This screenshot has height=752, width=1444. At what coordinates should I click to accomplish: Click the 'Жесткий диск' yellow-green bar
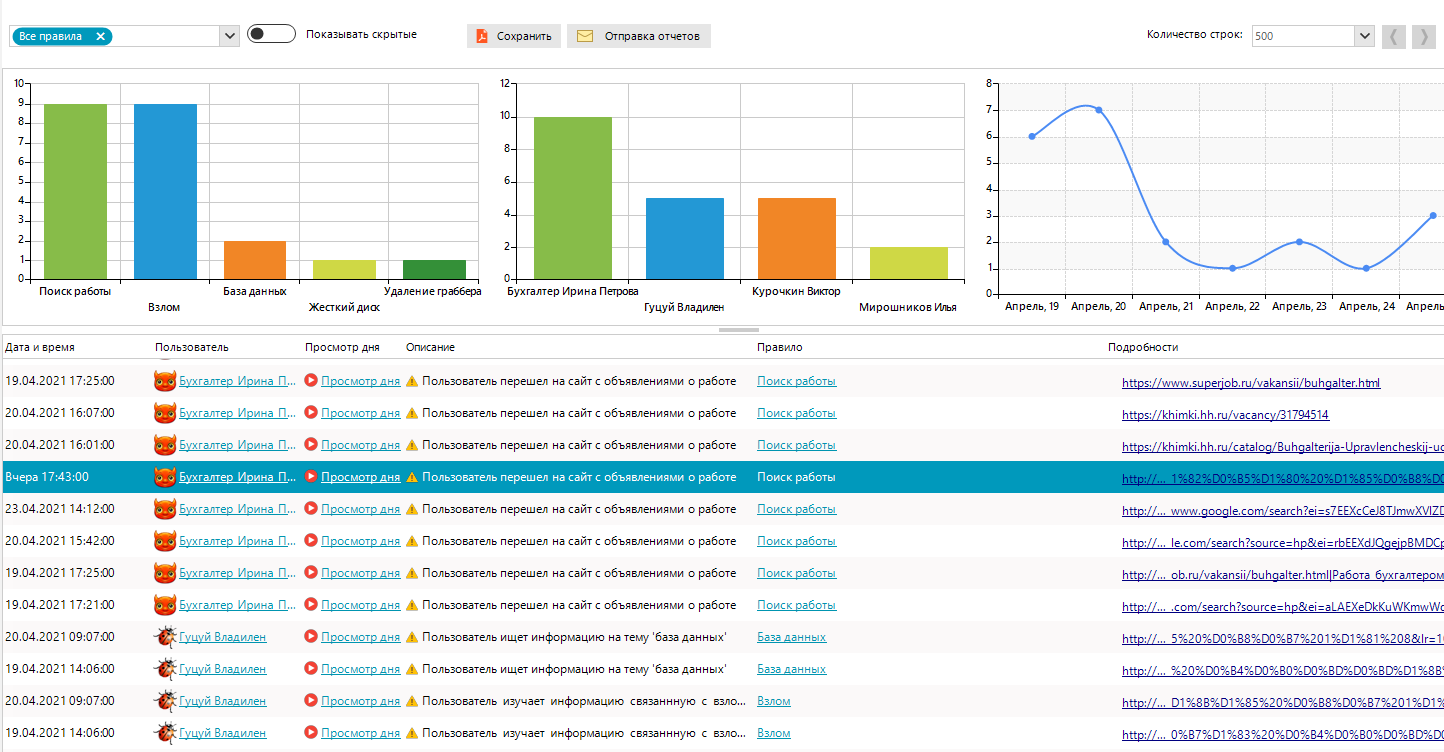(x=345, y=270)
